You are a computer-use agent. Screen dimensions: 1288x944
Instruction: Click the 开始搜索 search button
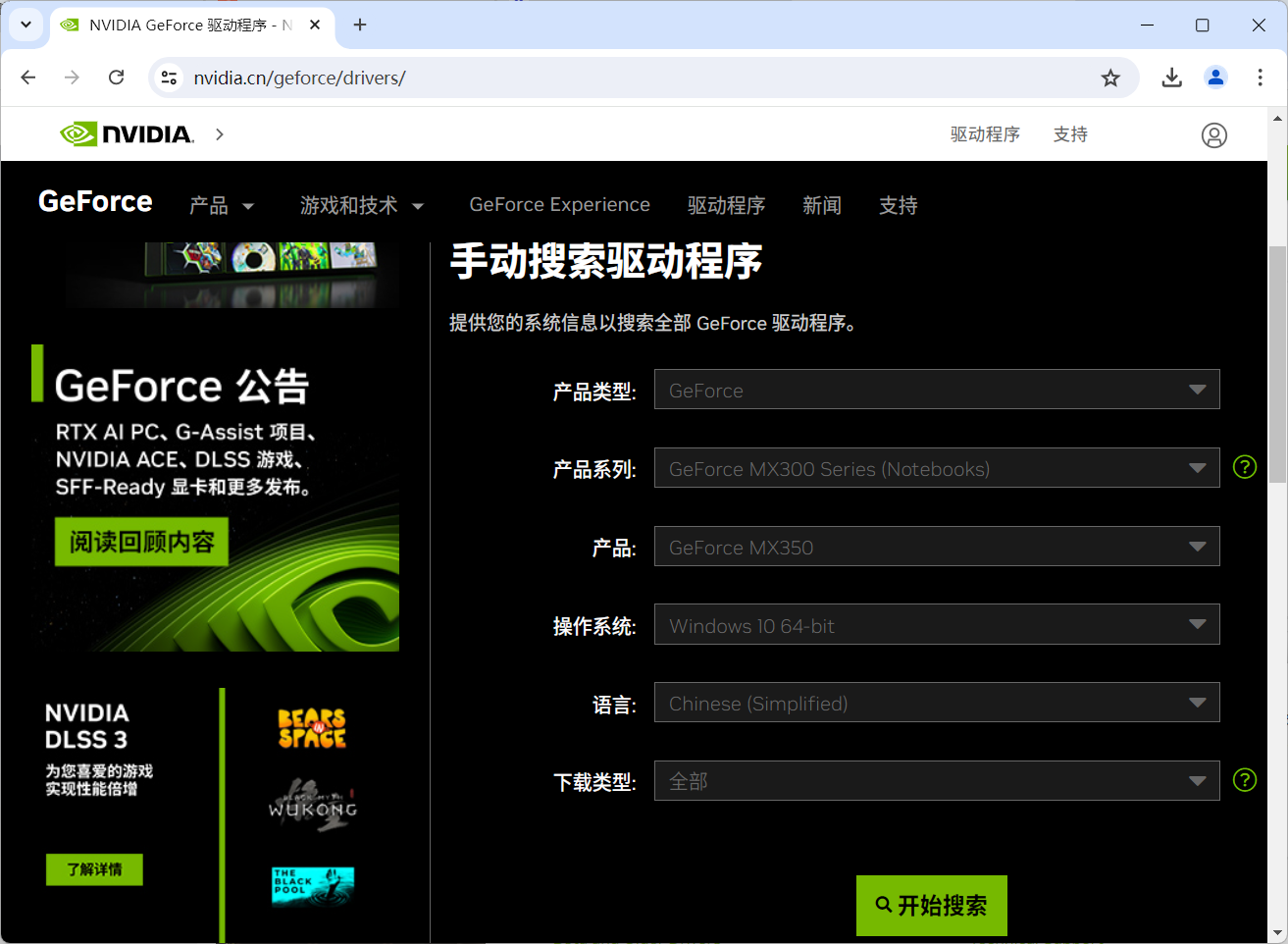(932, 905)
